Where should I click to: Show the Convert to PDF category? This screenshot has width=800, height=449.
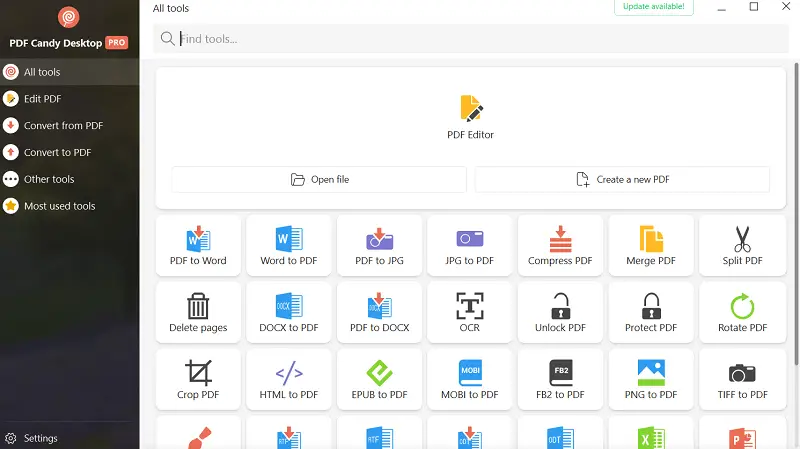coord(69,153)
